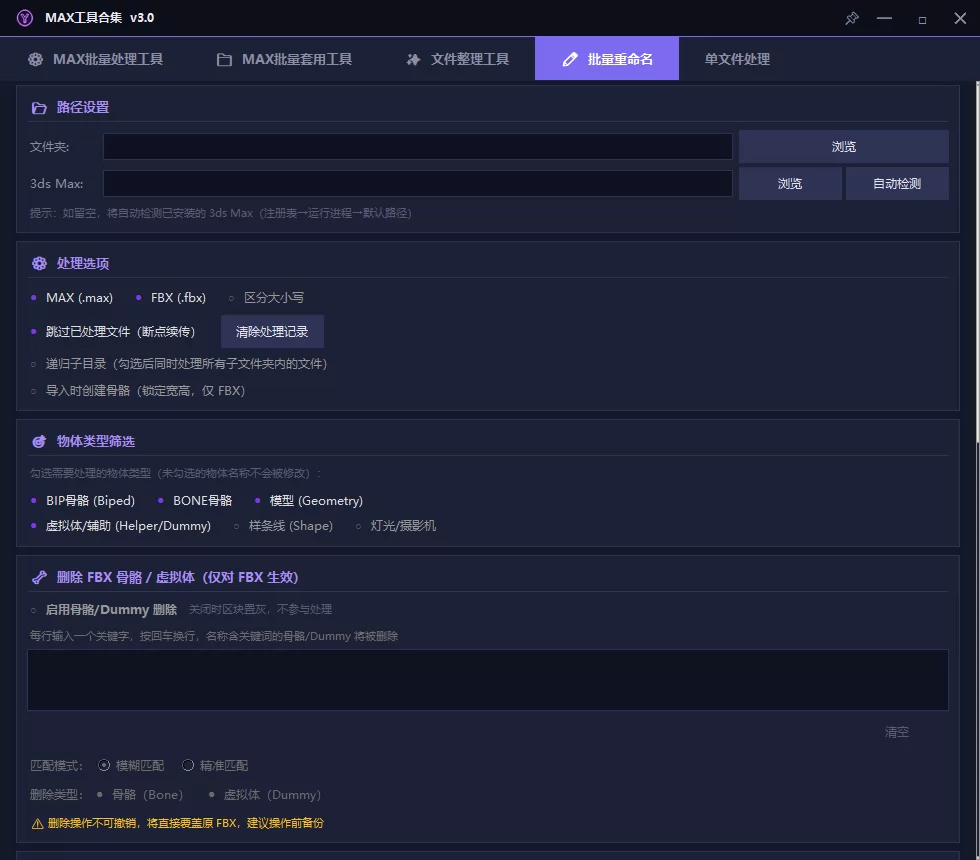Viewport: 980px width, 860px height.
Task: Toggle 骨骼 (Bone) delete type
Action: point(140,795)
